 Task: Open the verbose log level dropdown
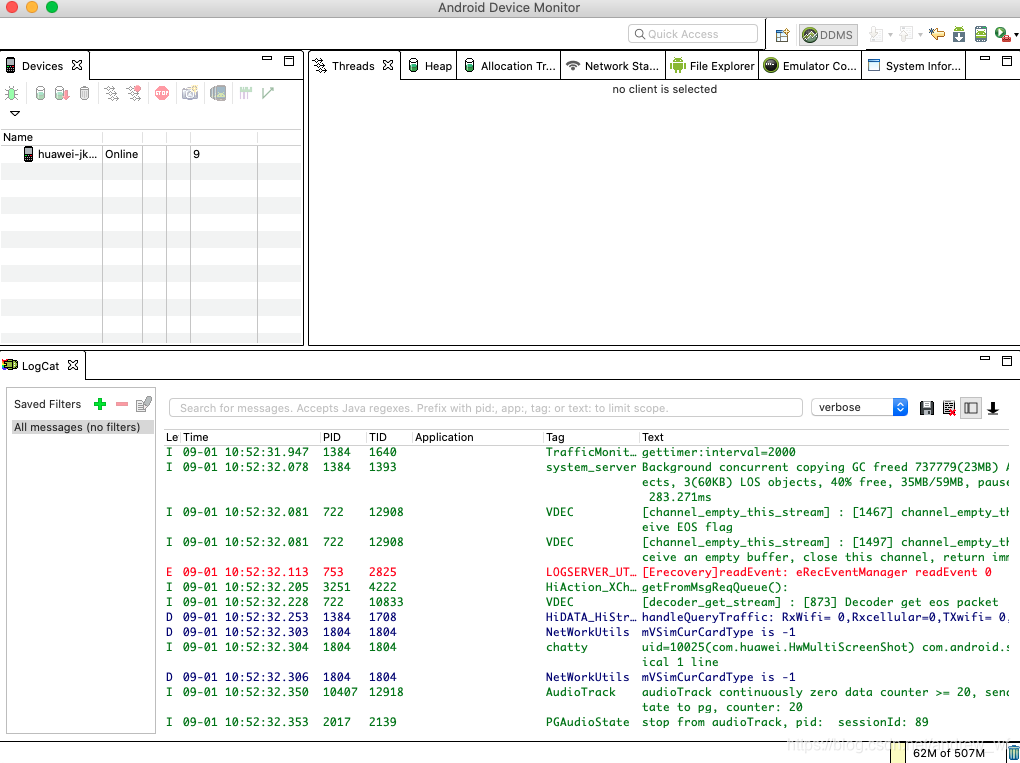click(859, 407)
